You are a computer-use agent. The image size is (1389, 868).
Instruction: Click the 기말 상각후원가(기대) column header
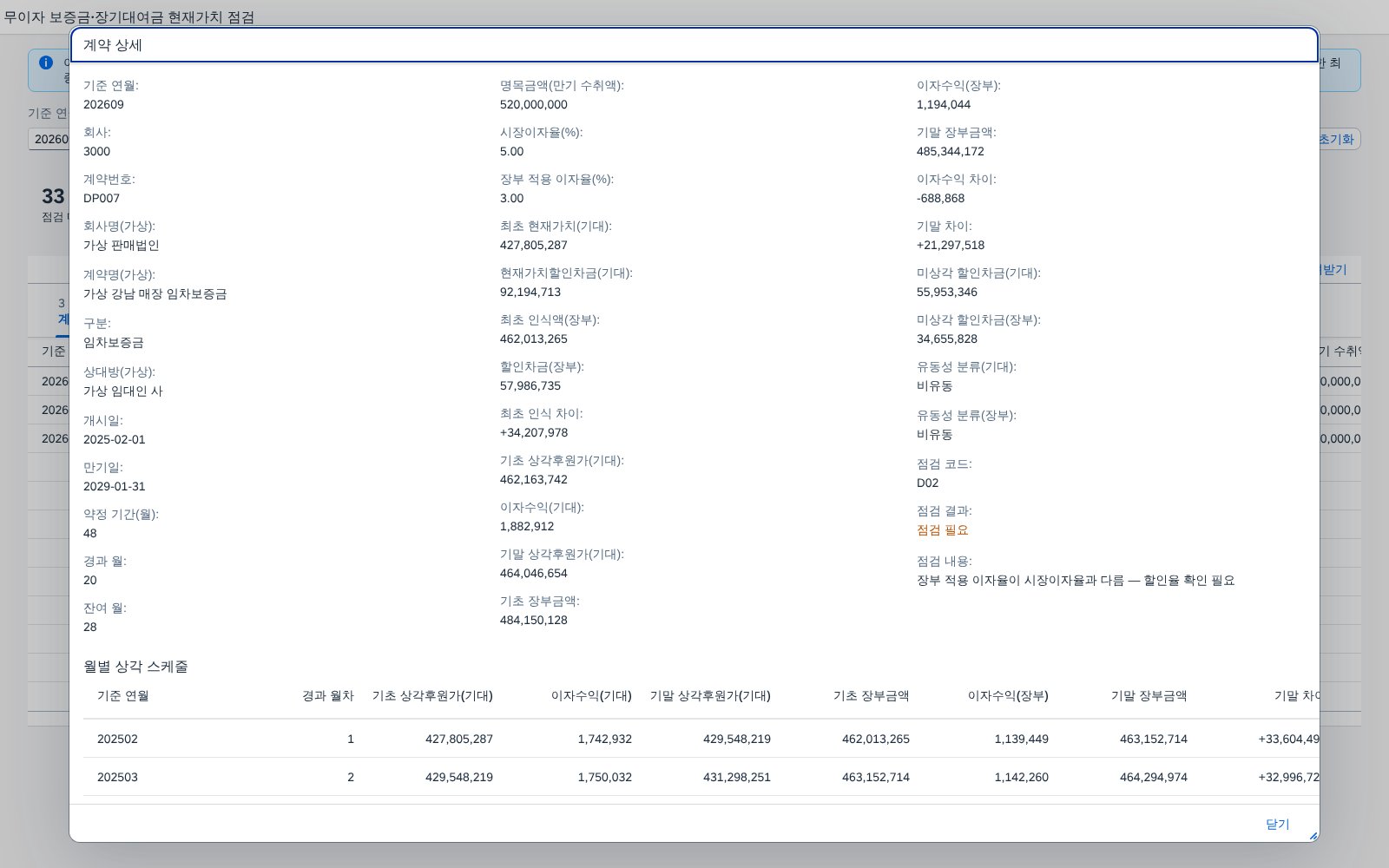point(710,695)
